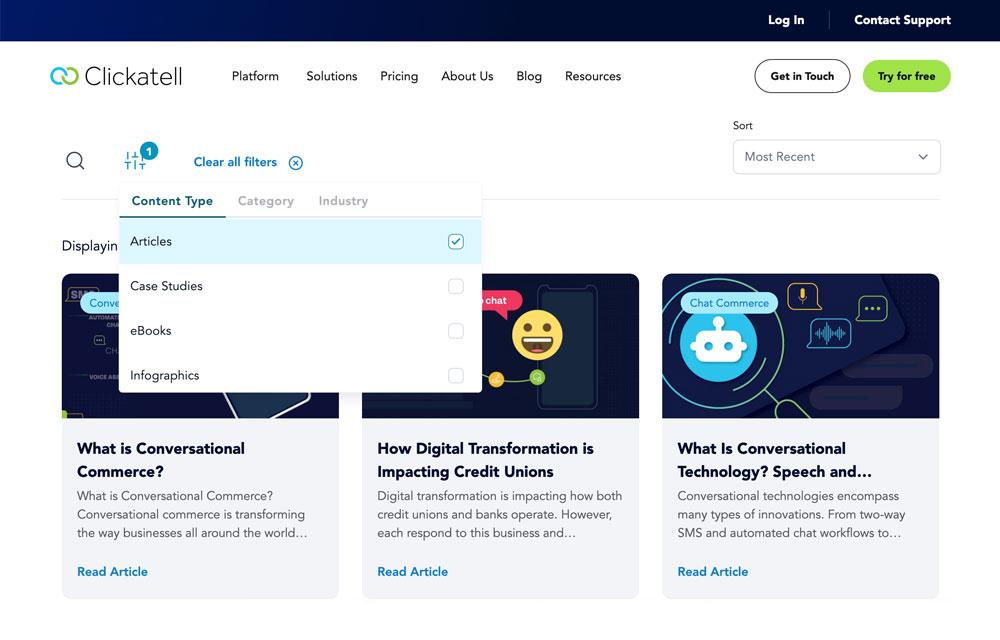The height and width of the screenshot is (640, 1000).
Task: Check the eBooks checkbox
Action: [x=456, y=331]
